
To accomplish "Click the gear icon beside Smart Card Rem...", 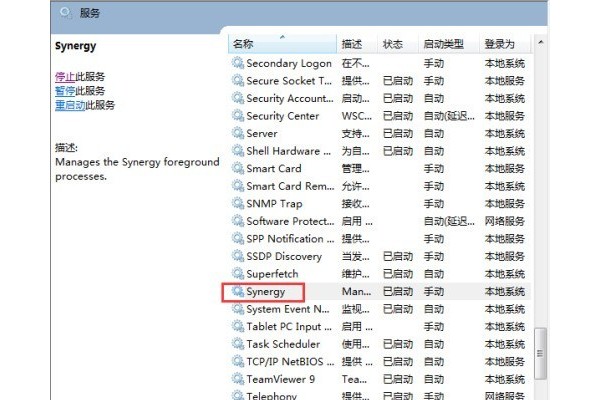I will tap(238, 186).
